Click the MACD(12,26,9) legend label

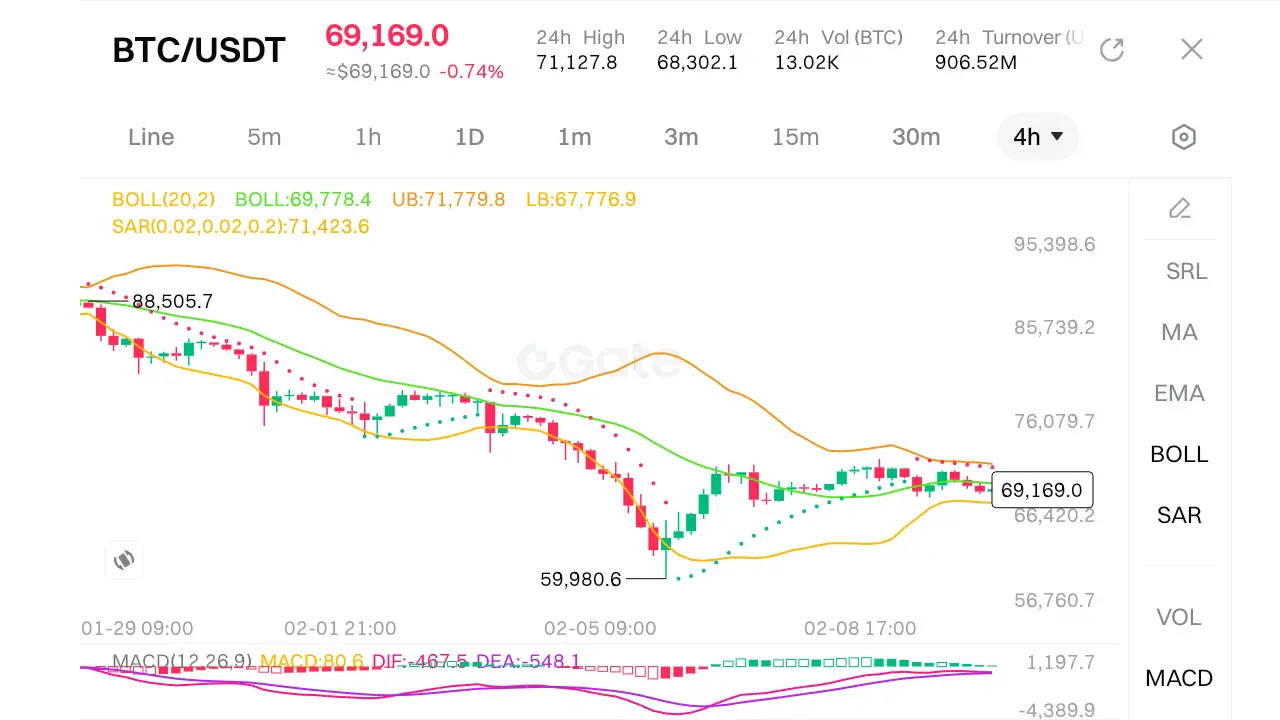183,662
